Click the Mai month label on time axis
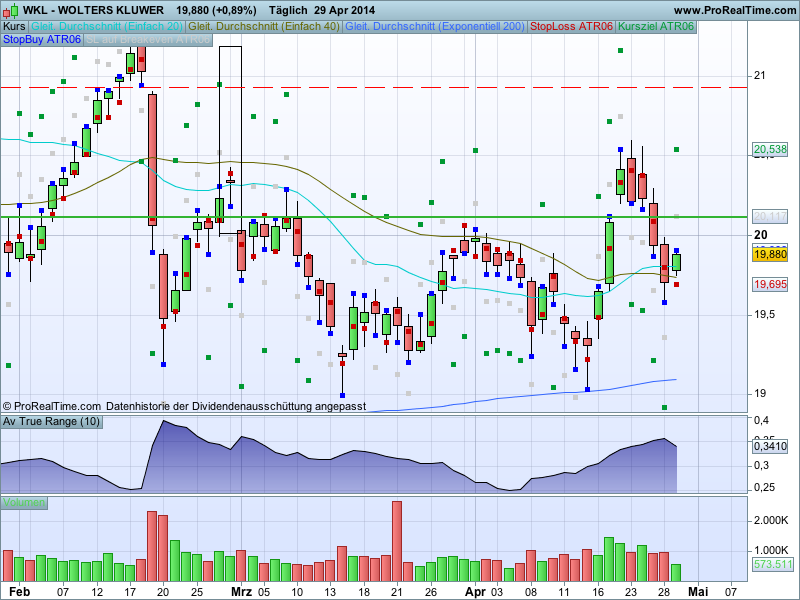 pyautogui.click(x=698, y=592)
